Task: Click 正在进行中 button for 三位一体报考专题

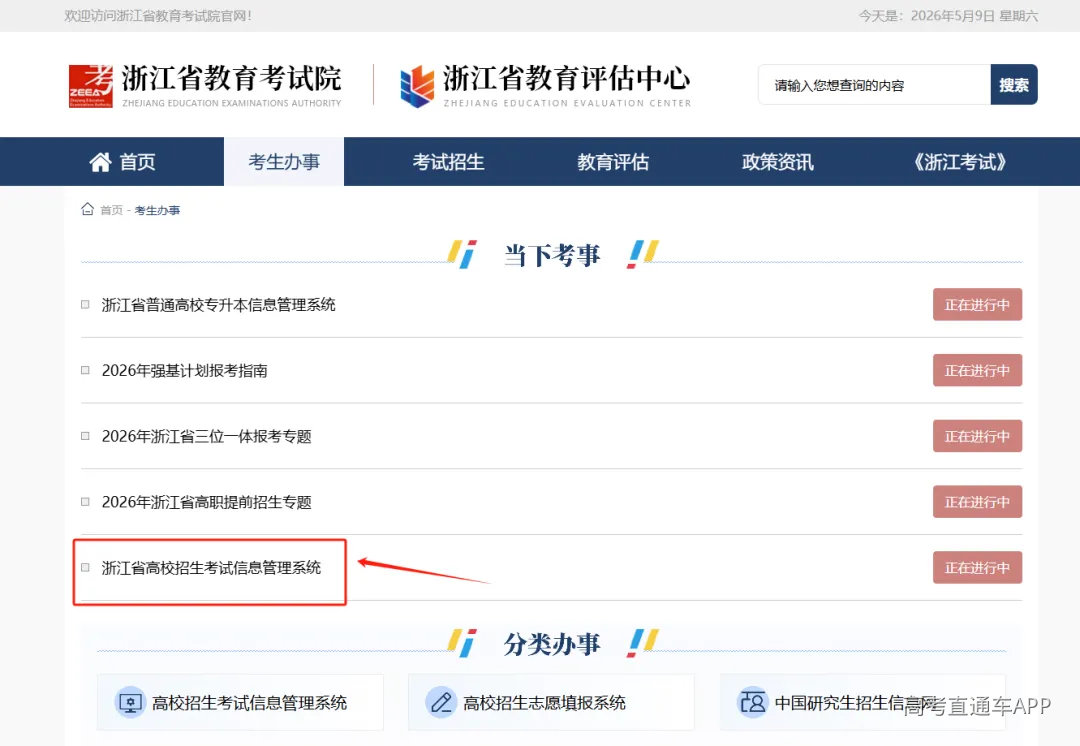Action: coord(977,436)
